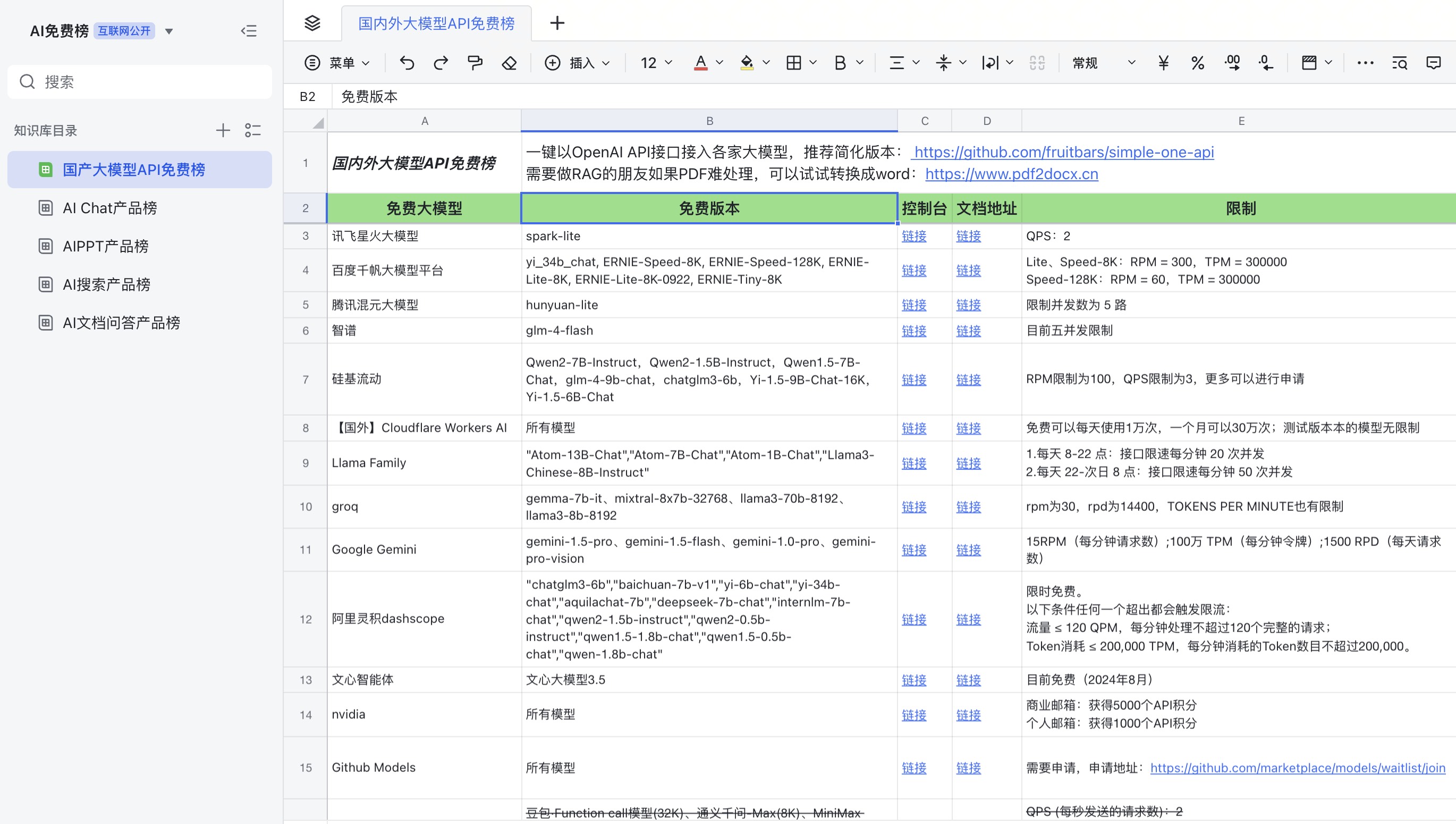The width and height of the screenshot is (1456, 824).
Task: Click the undo arrow icon
Action: point(407,62)
